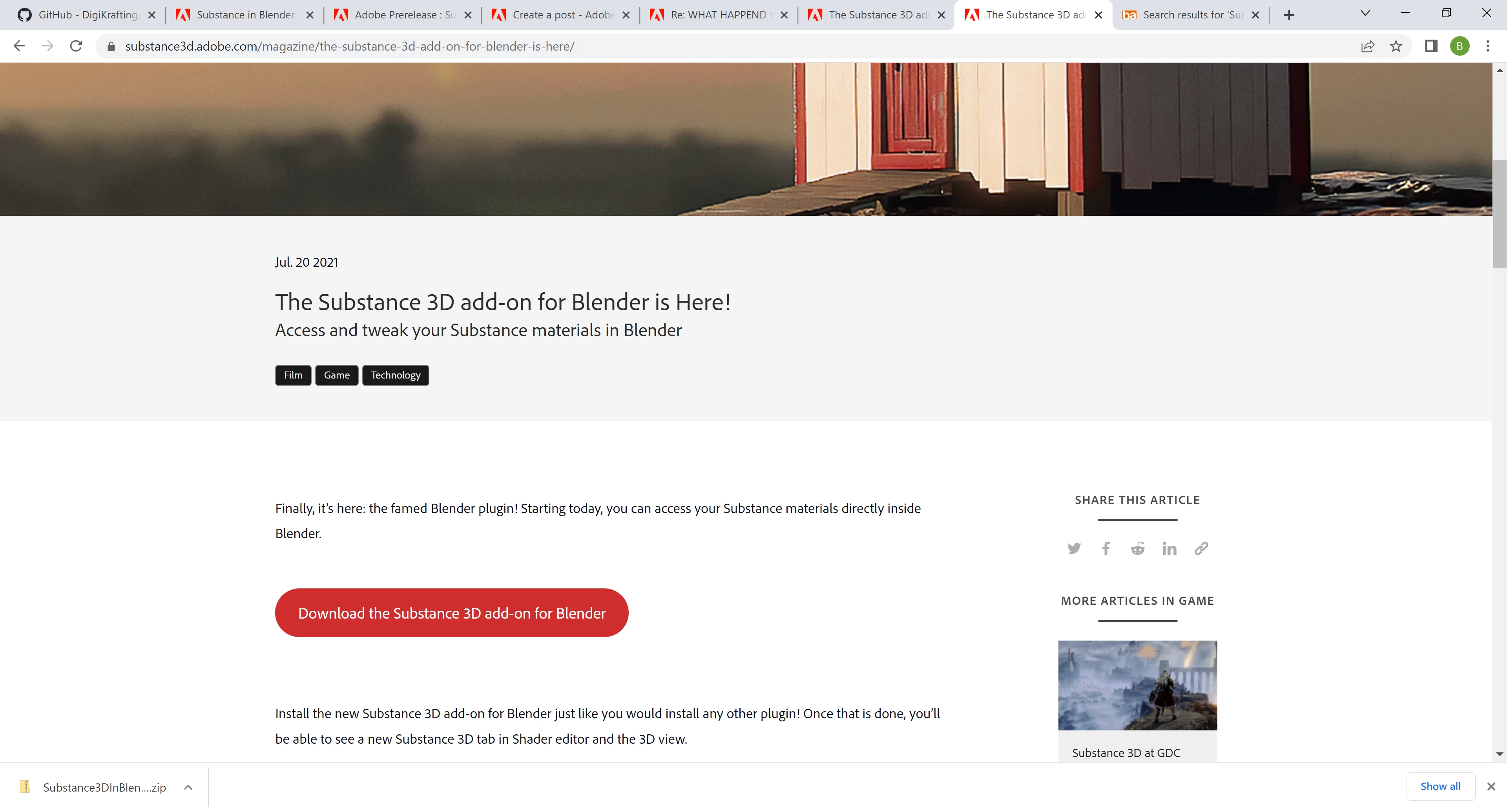Open Chrome share page icon
The image size is (1507, 812).
click(1367, 46)
